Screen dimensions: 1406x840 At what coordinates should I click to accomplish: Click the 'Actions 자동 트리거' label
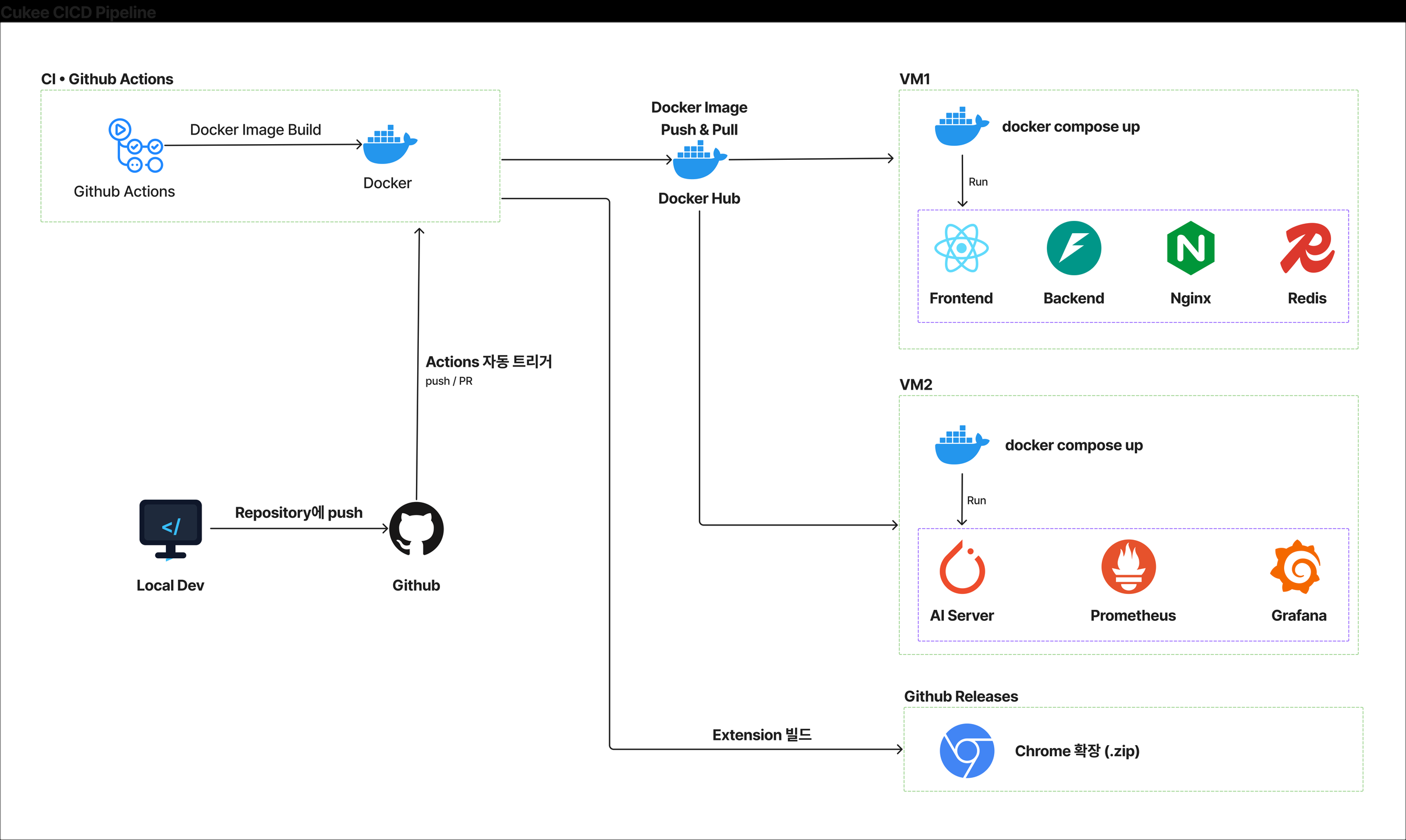coord(489,361)
